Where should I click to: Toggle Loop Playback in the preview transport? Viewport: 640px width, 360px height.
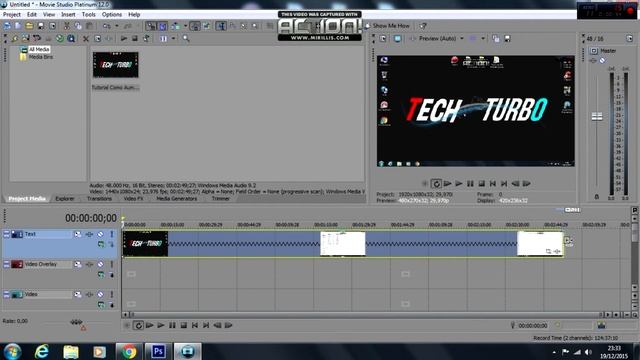(436, 184)
